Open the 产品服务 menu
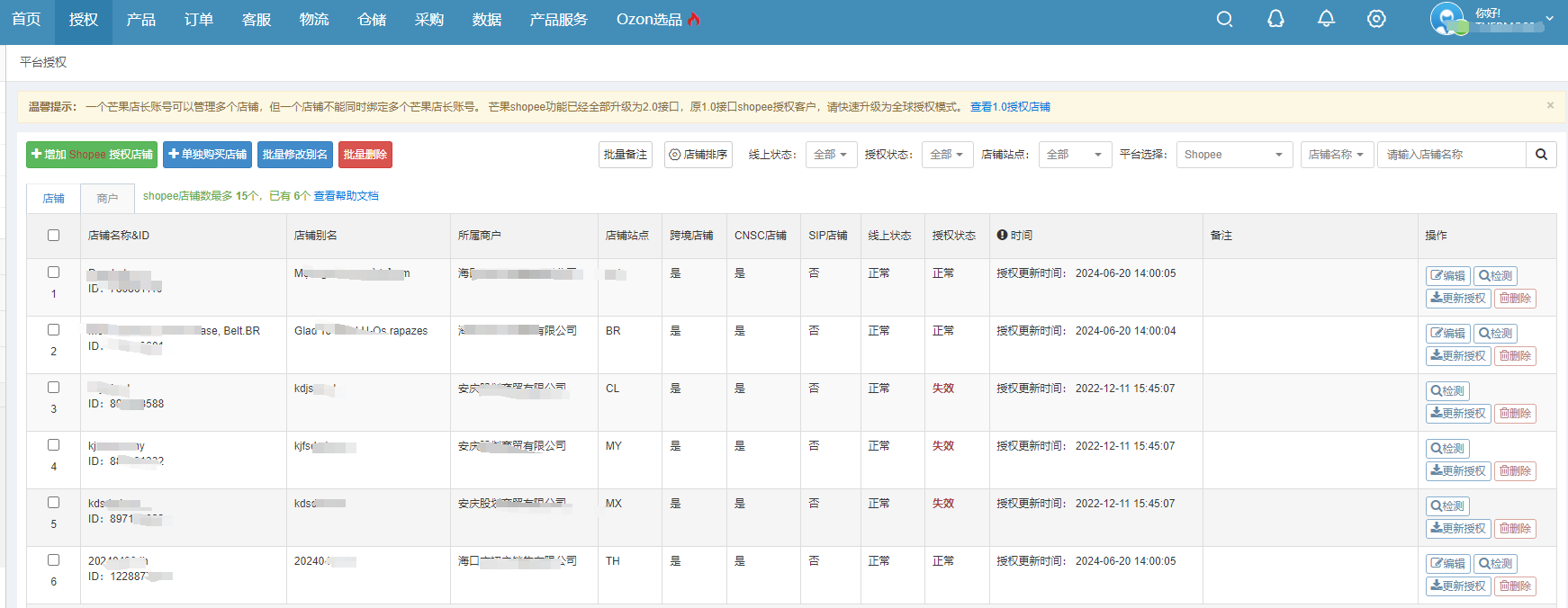Screen dimensions: 1568x608 click(x=559, y=19)
